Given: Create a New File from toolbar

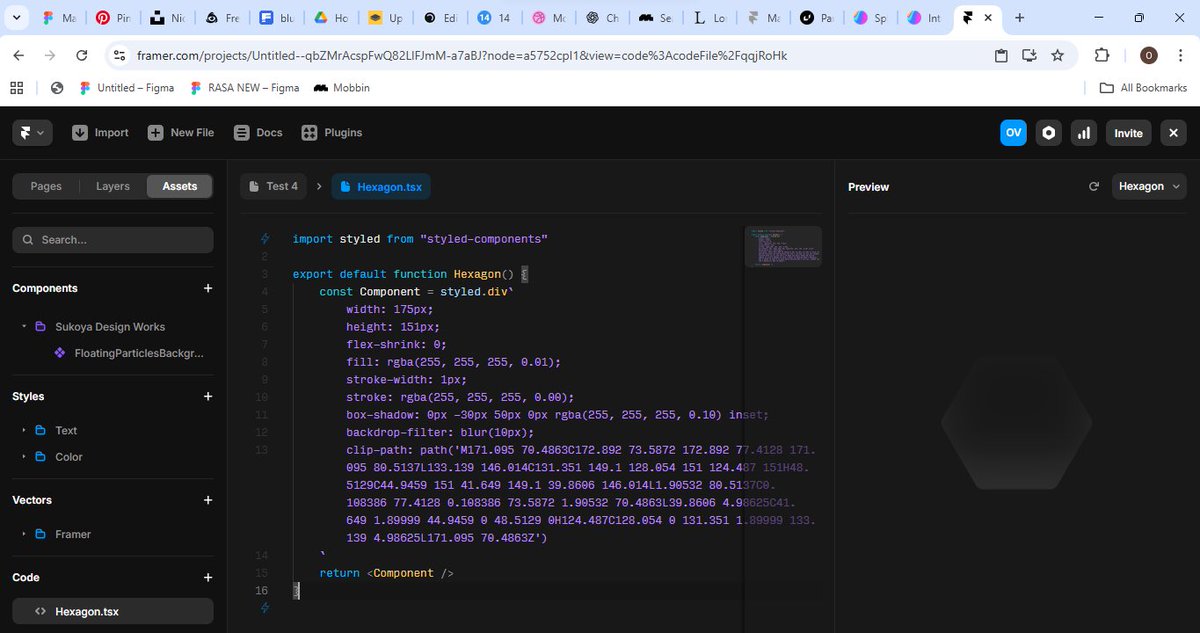Looking at the screenshot, I should click(181, 132).
